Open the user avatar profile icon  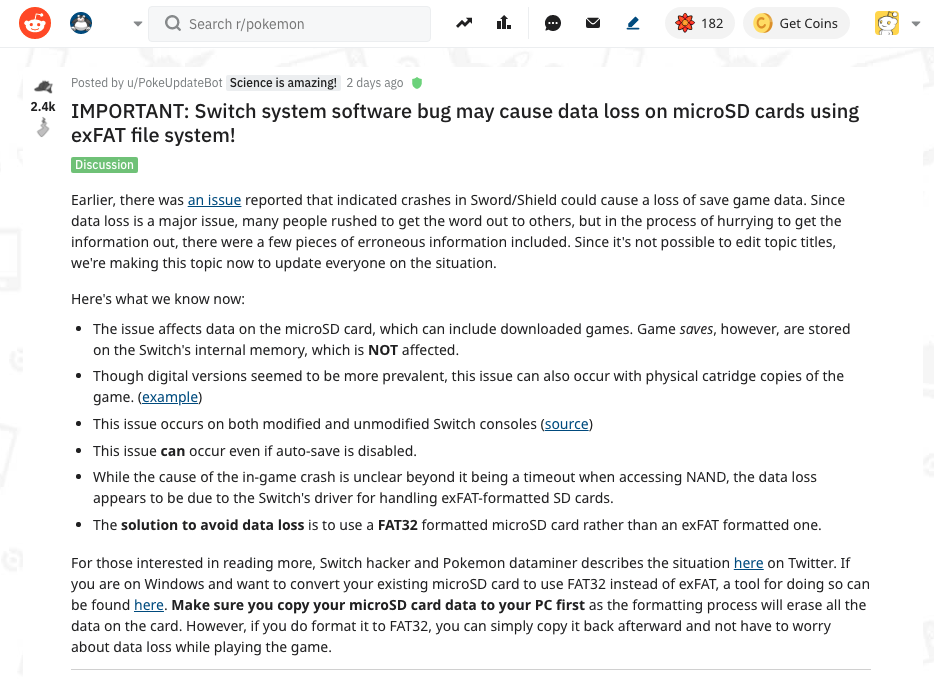[887, 23]
